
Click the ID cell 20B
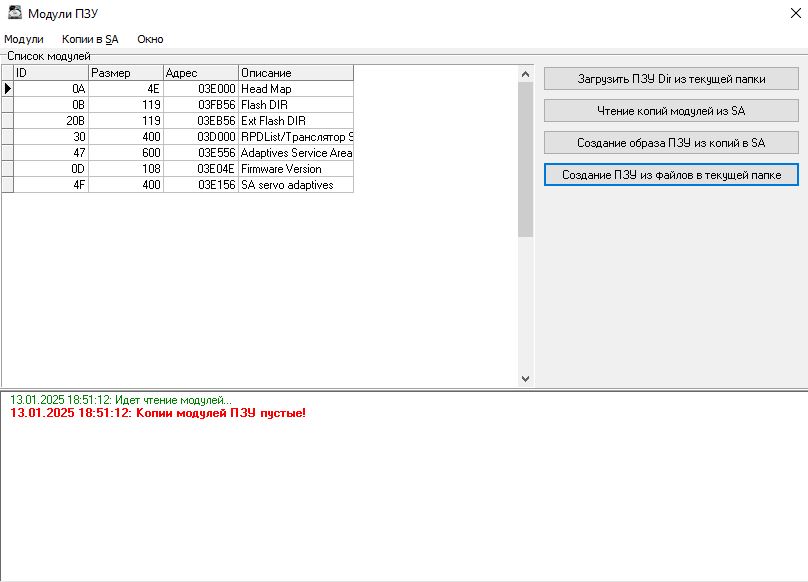(x=51, y=121)
